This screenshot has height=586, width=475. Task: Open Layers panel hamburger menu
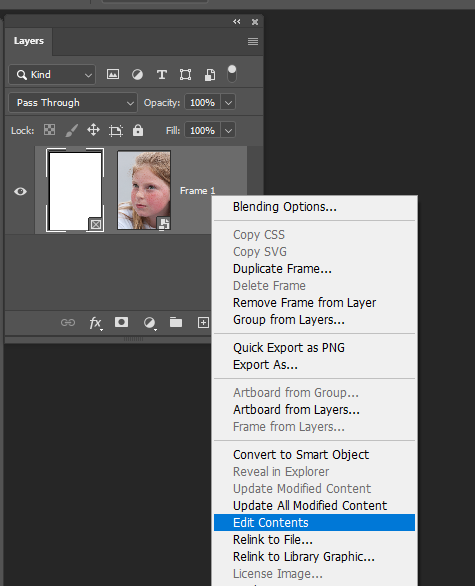click(x=253, y=41)
